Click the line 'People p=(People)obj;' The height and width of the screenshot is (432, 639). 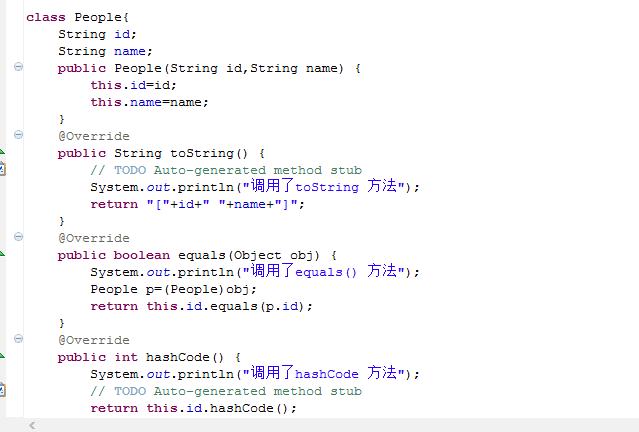pyautogui.click(x=173, y=289)
